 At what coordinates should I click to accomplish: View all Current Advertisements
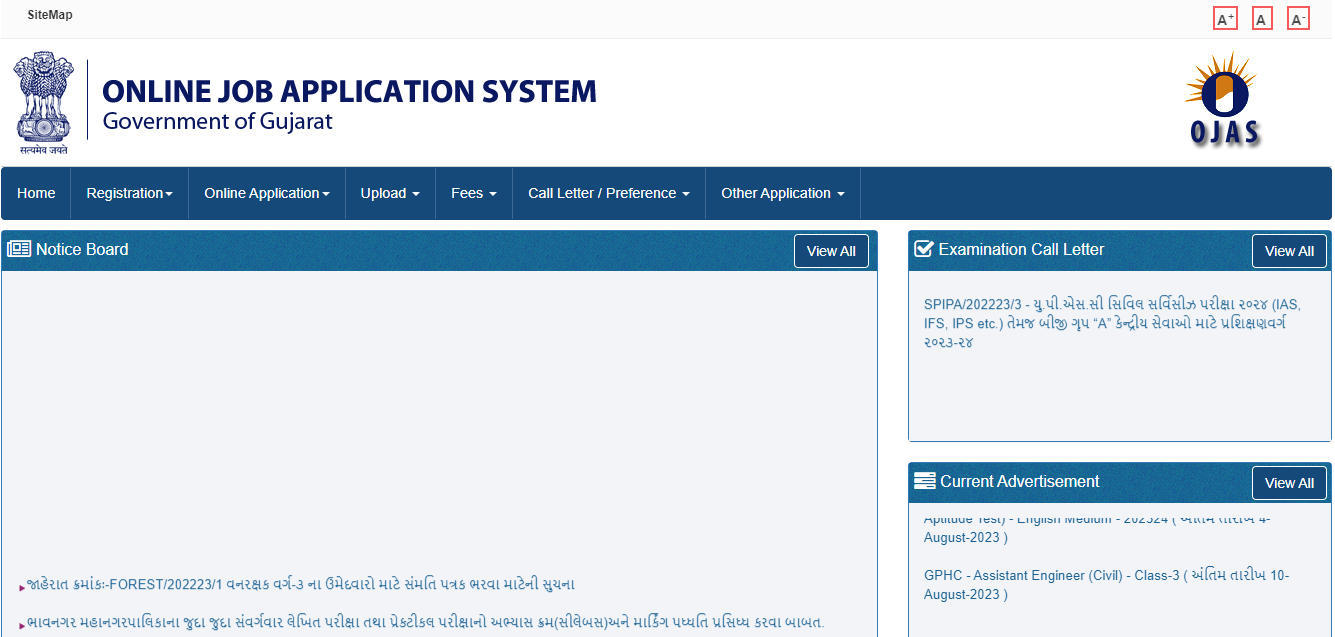click(x=1289, y=483)
